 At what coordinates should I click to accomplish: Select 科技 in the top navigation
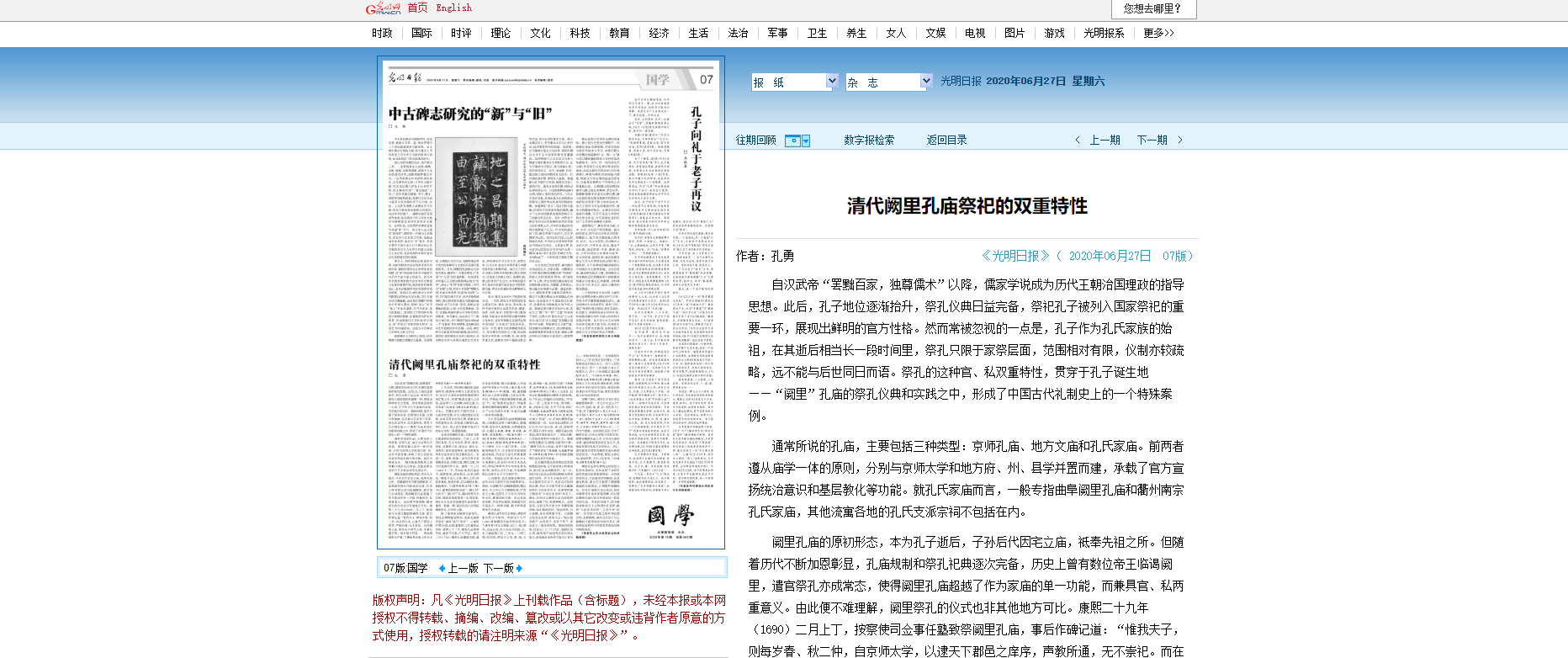point(580,34)
